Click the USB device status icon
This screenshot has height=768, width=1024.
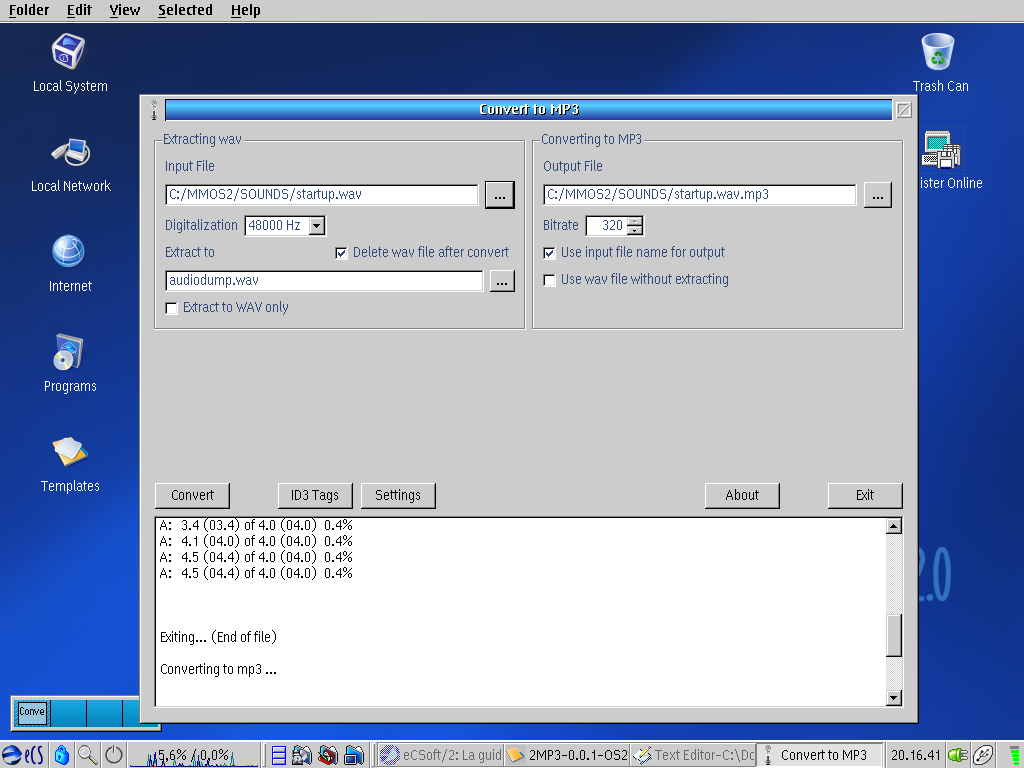(983, 756)
